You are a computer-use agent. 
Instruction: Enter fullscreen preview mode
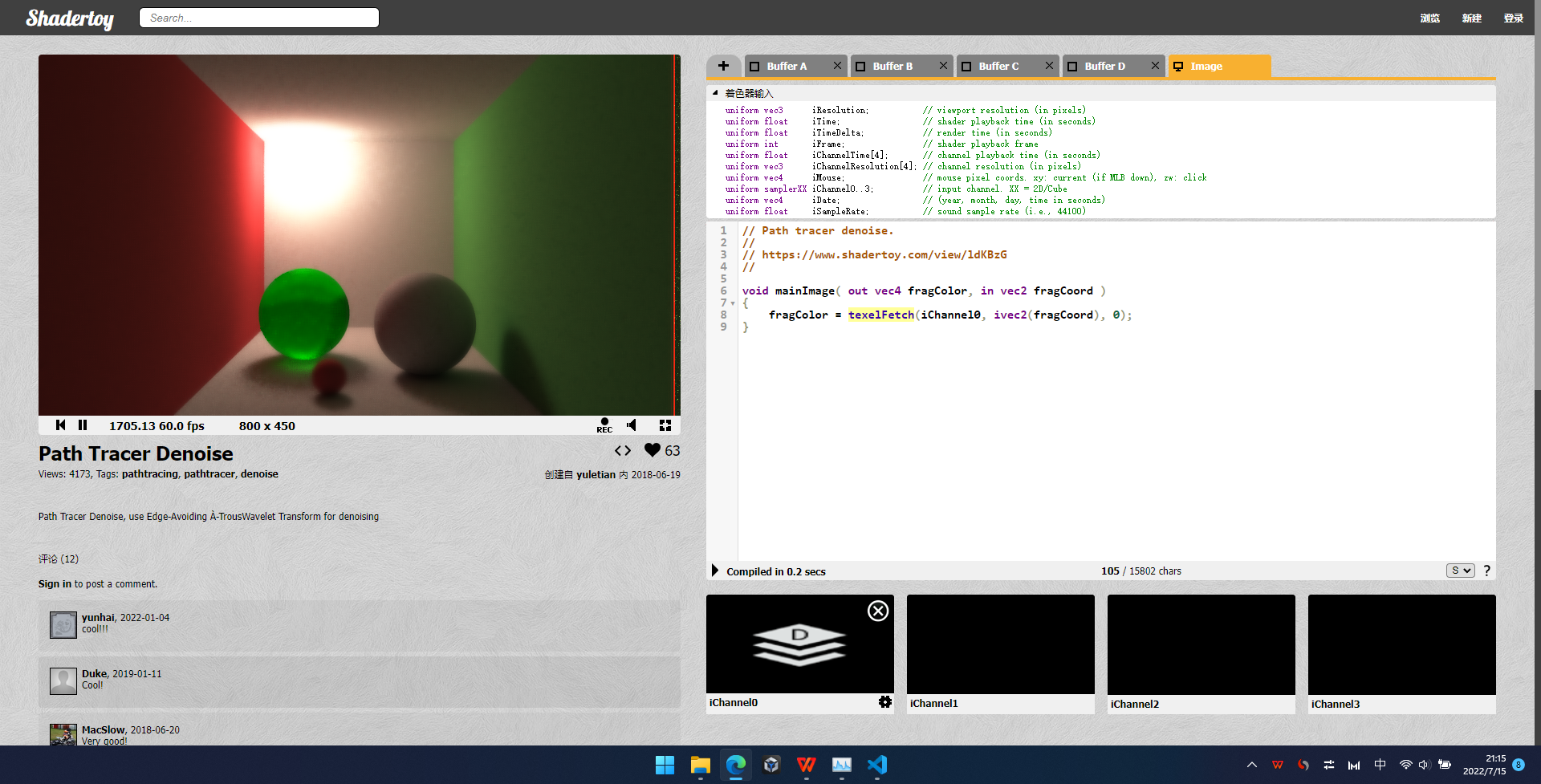(x=665, y=425)
